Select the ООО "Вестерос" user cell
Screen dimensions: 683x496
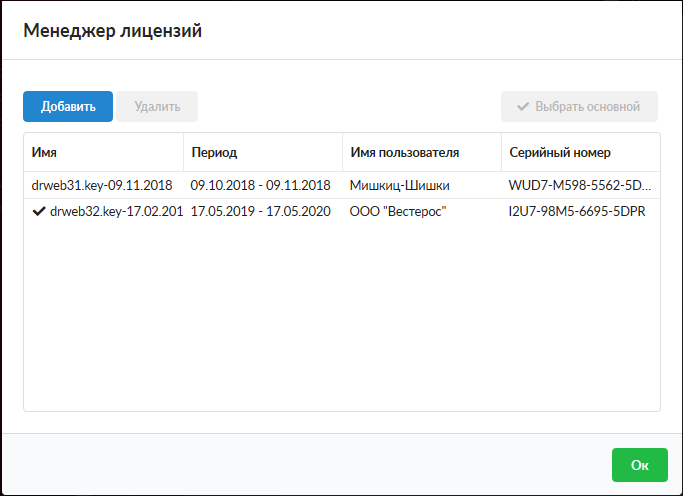(x=398, y=212)
